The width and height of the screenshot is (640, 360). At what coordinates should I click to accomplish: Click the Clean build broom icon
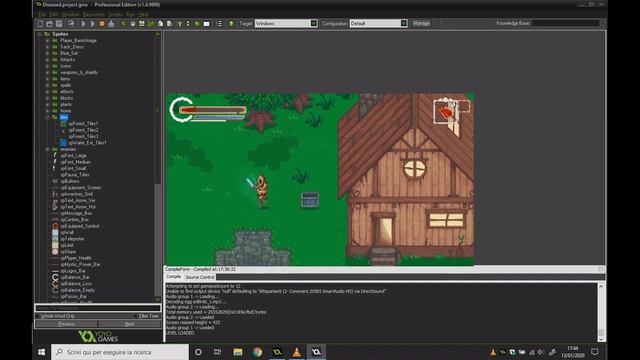coord(111,24)
